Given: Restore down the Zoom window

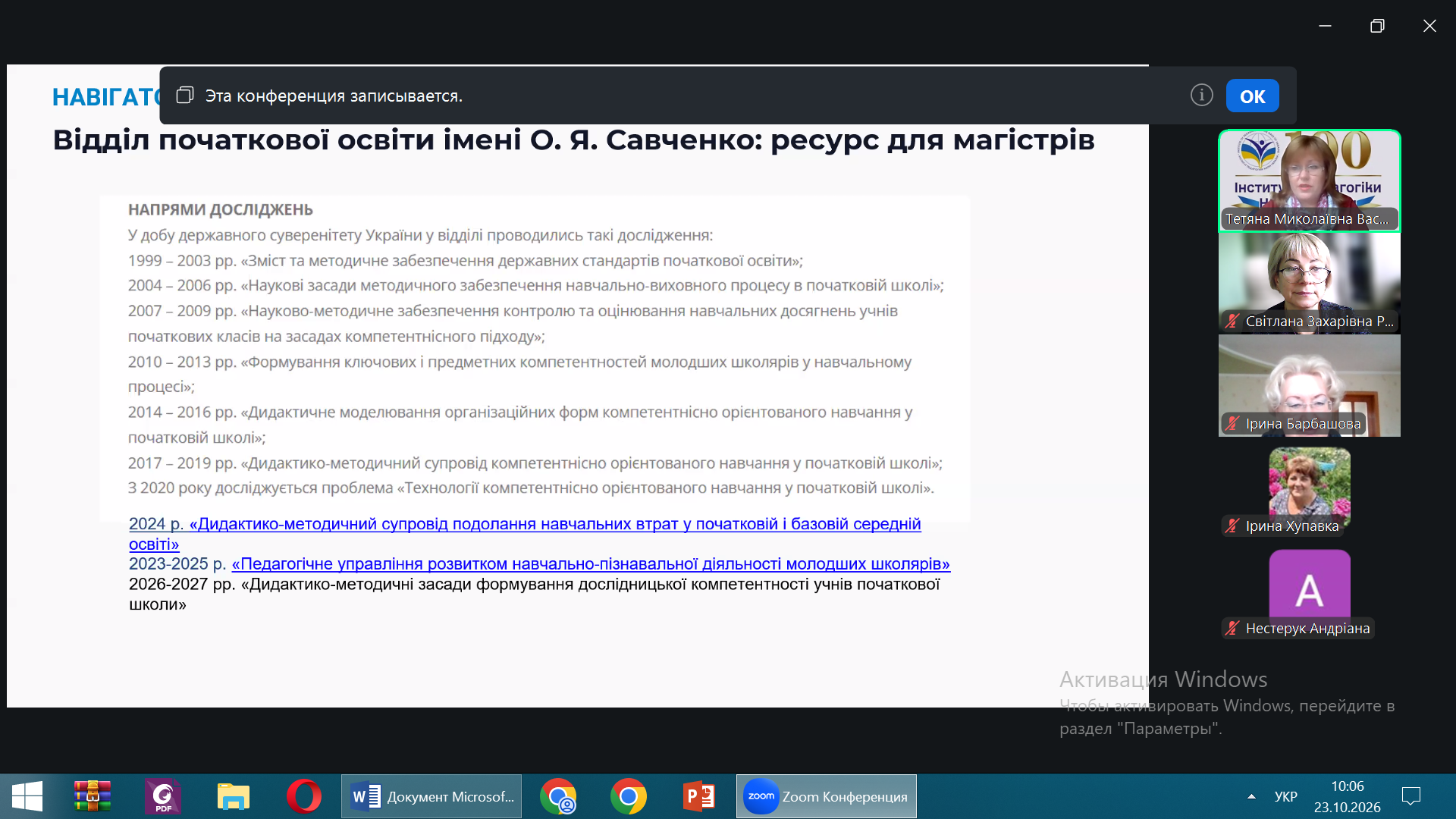Looking at the screenshot, I should pos(1377,26).
